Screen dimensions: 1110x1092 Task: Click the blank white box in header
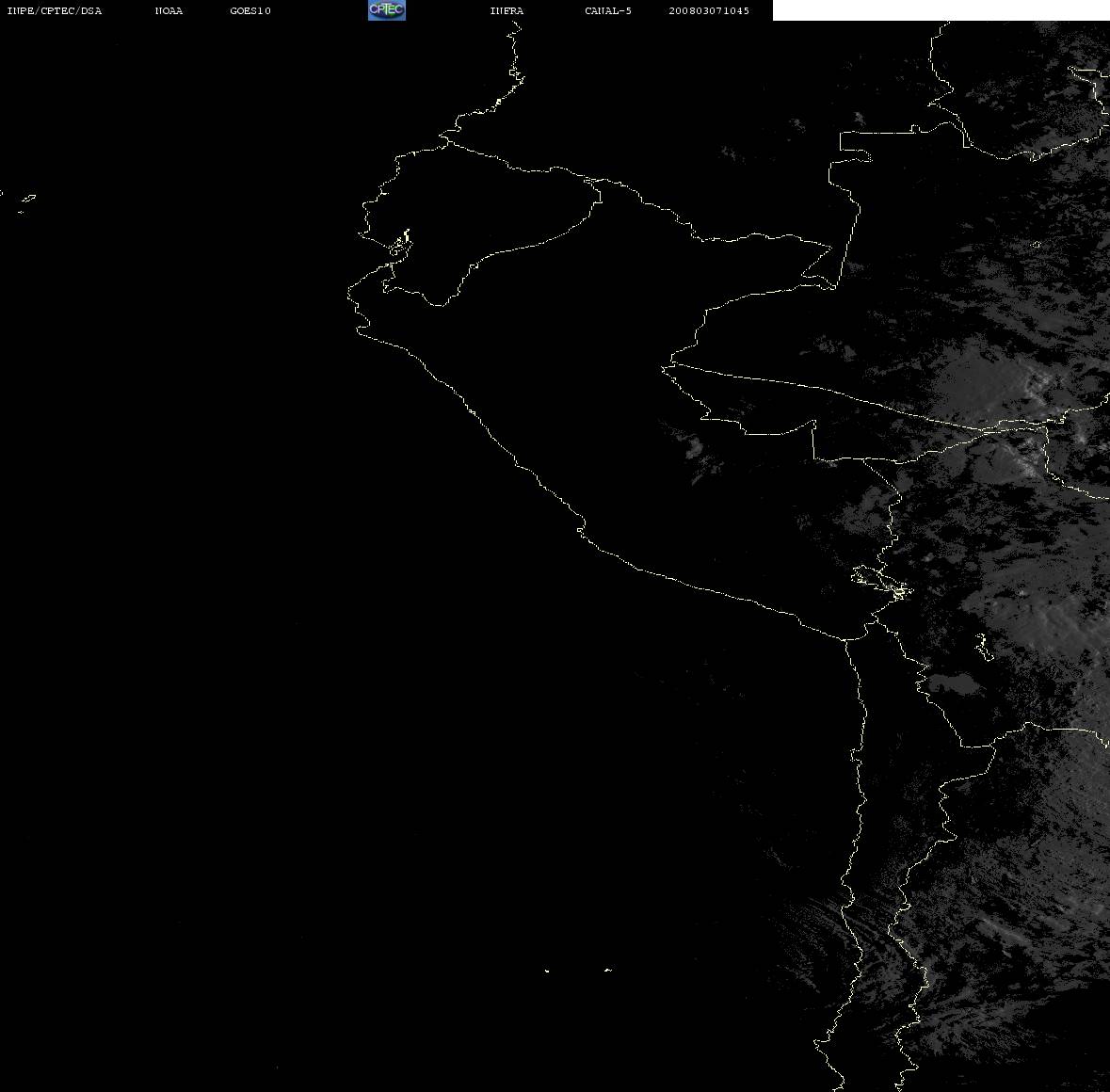pyautogui.click(x=941, y=10)
